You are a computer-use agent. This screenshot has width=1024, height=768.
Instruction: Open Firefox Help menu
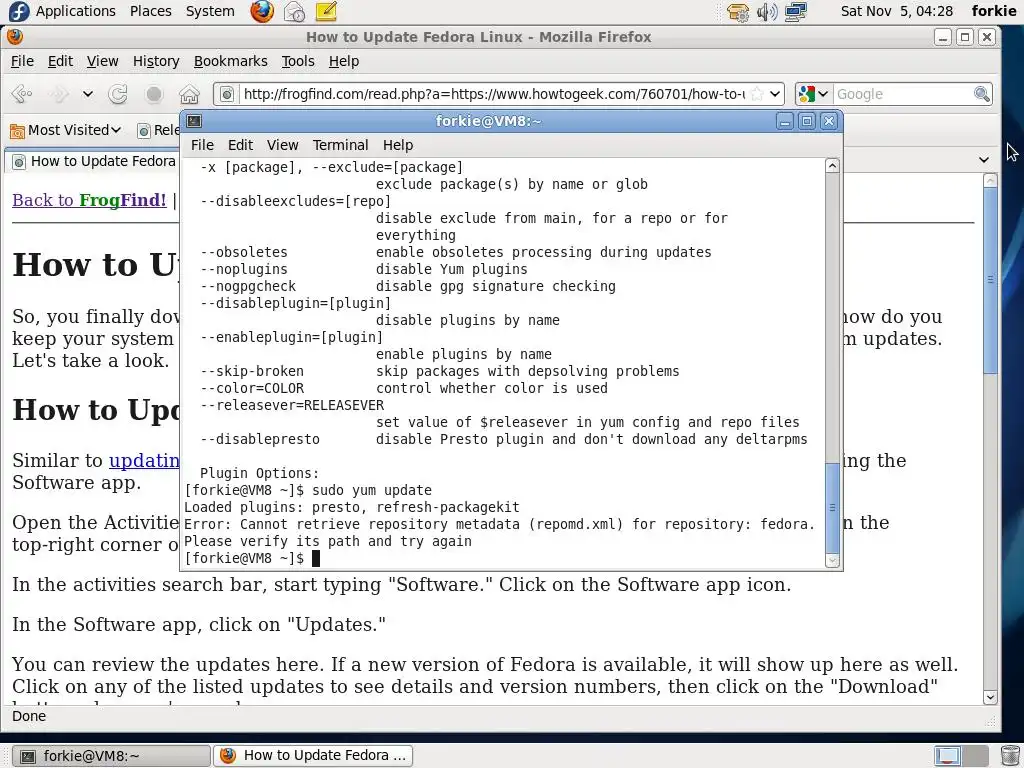(x=344, y=61)
